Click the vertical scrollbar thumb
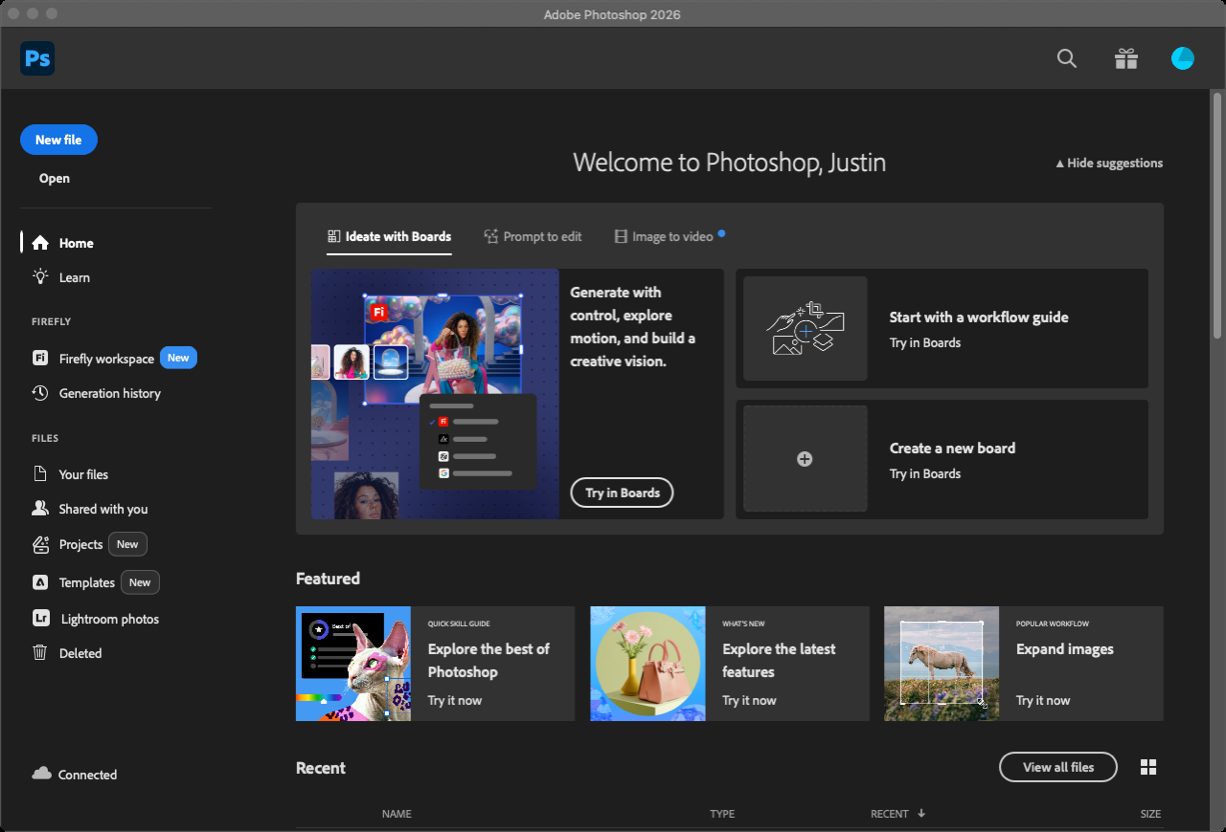1226x832 pixels. pos(1217,214)
